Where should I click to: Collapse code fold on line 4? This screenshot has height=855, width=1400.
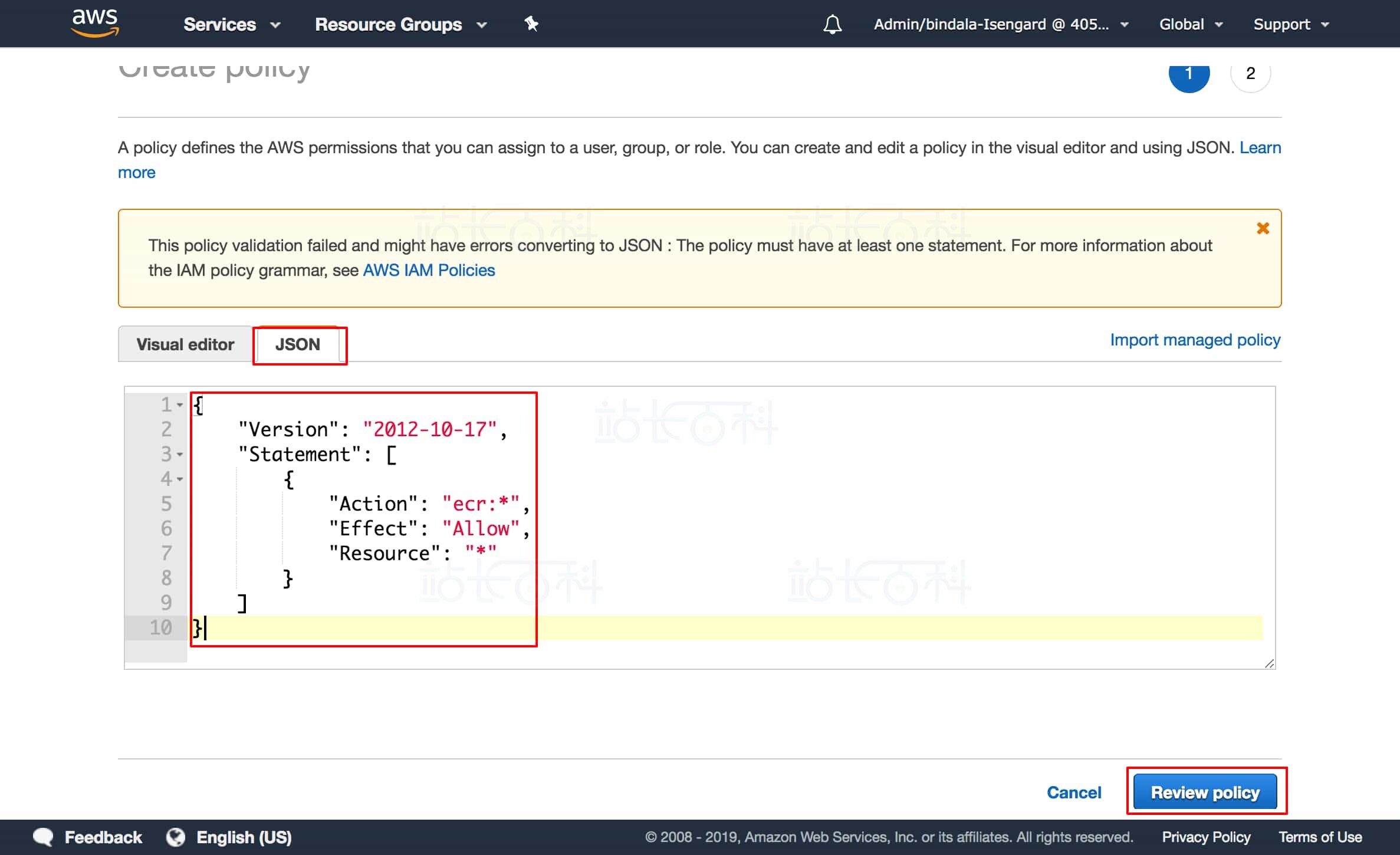(x=180, y=479)
